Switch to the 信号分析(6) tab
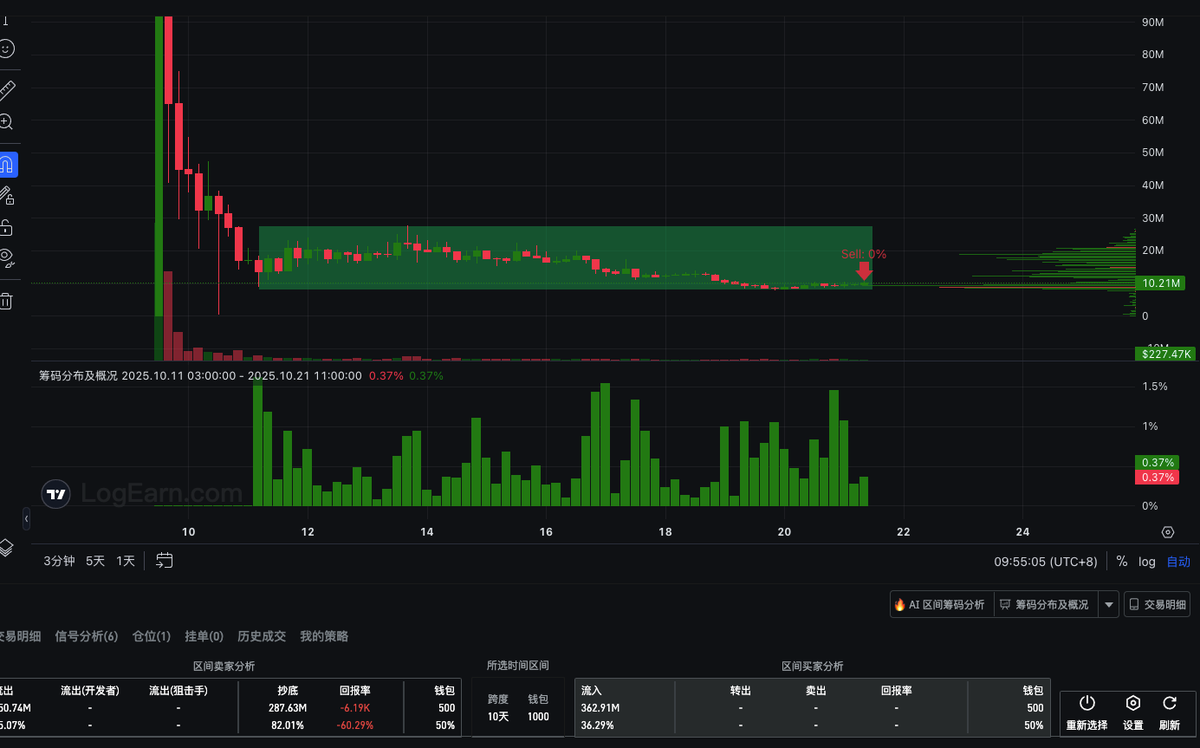The height and width of the screenshot is (748, 1200). click(x=86, y=636)
